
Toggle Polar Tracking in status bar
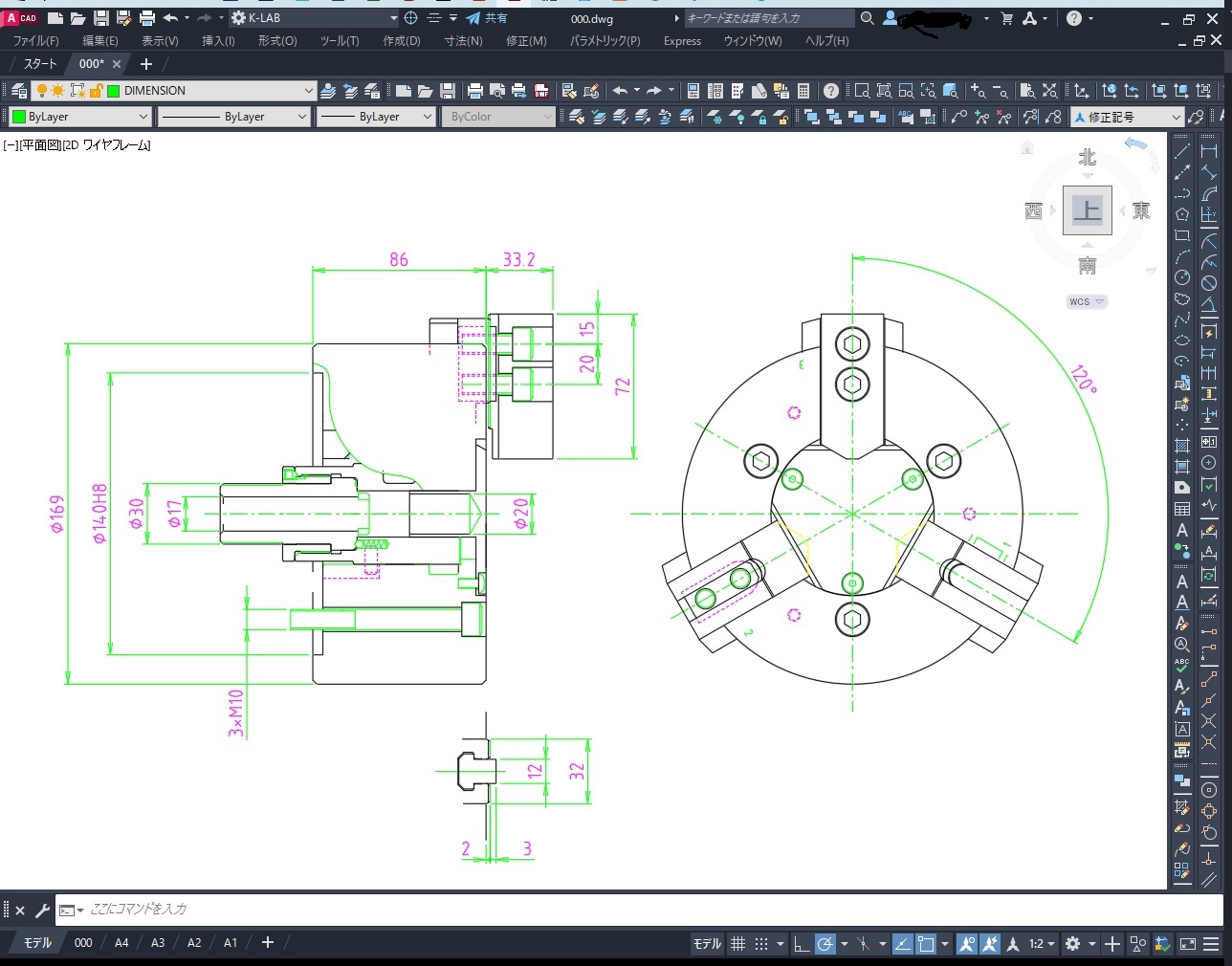[825, 944]
